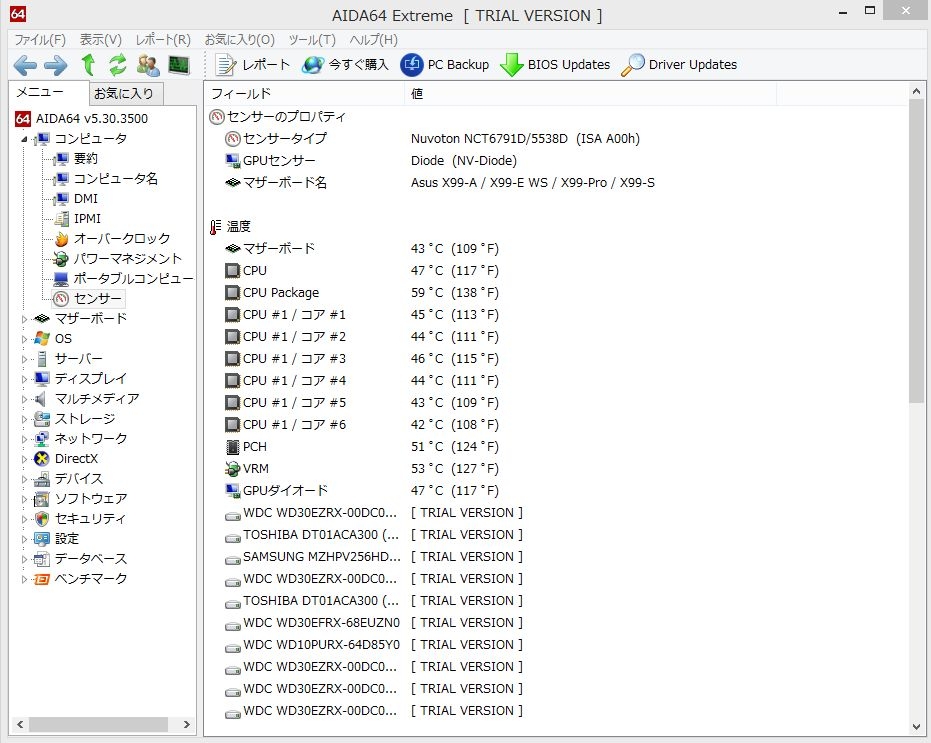Select 要約 summary tree icon
The width and height of the screenshot is (931, 743).
click(61, 159)
